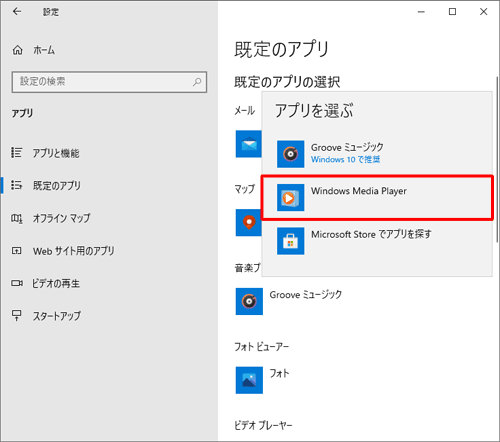Focus the 設定の検索 search field
Screen dimensions: 500x442
click(x=109, y=82)
